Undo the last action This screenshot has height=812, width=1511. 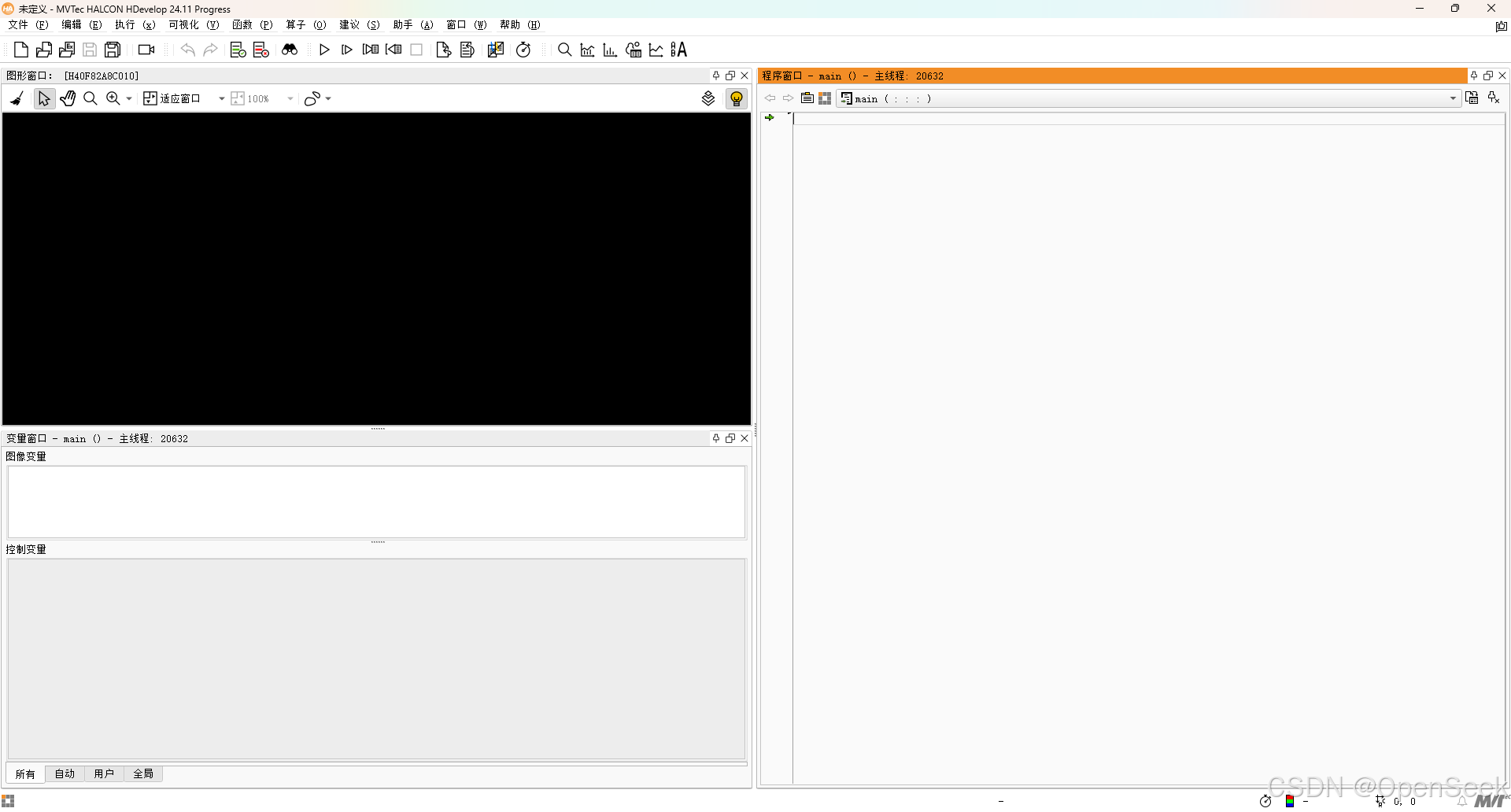(187, 49)
